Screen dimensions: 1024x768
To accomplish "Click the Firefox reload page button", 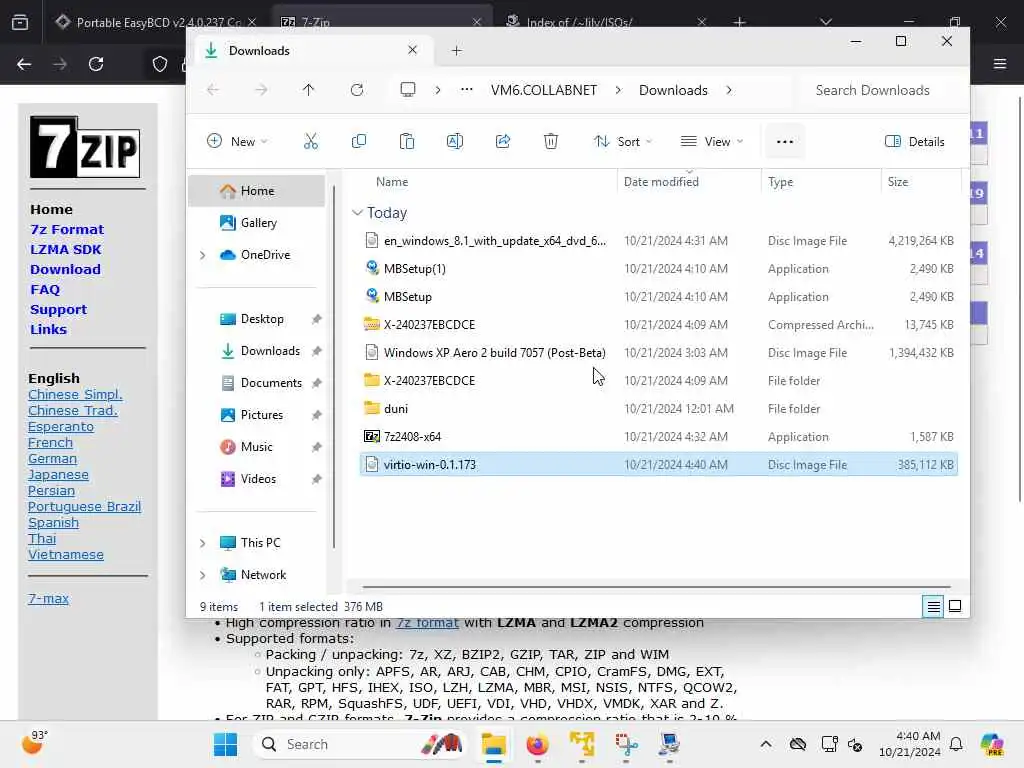I will 96,64.
